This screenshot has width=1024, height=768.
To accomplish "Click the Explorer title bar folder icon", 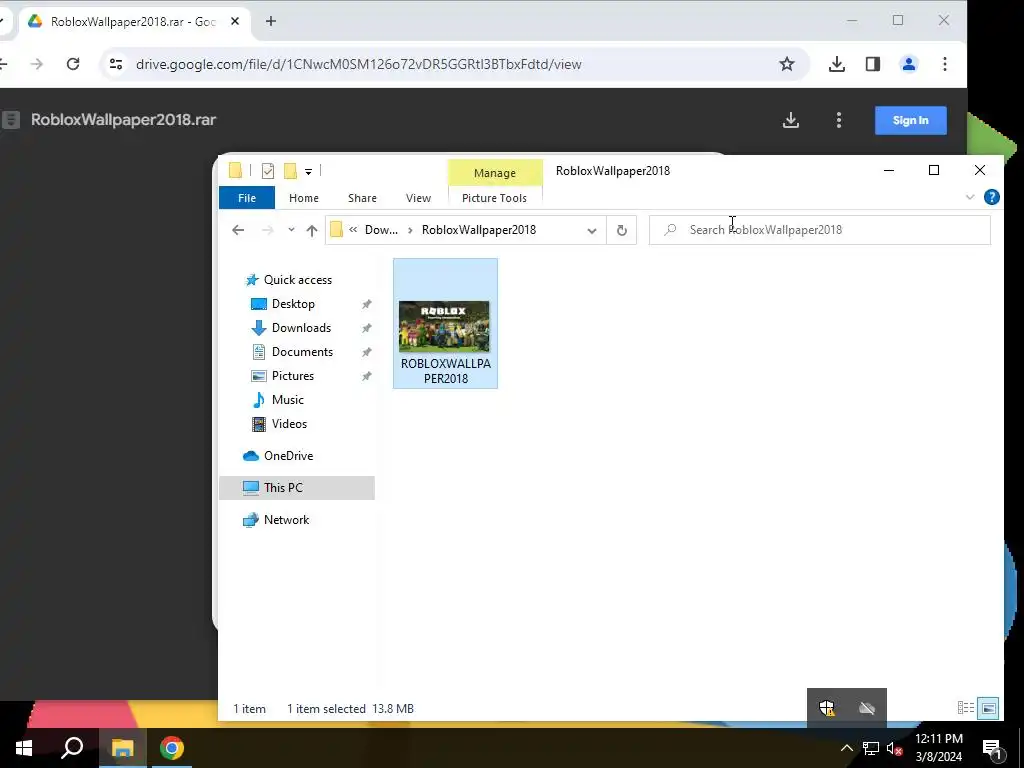I will pyautogui.click(x=235, y=171).
